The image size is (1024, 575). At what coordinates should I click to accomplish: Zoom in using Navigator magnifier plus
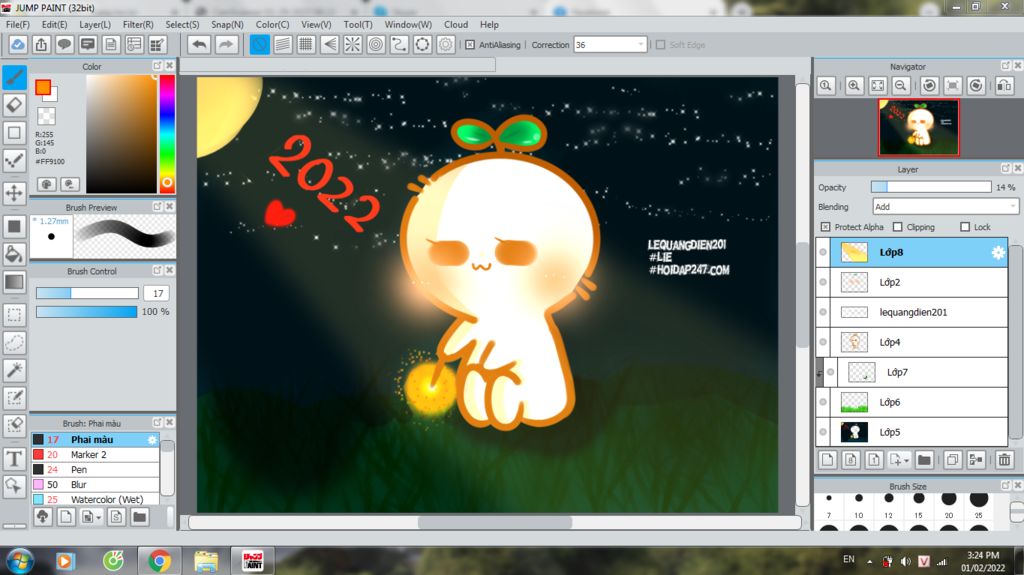854,86
